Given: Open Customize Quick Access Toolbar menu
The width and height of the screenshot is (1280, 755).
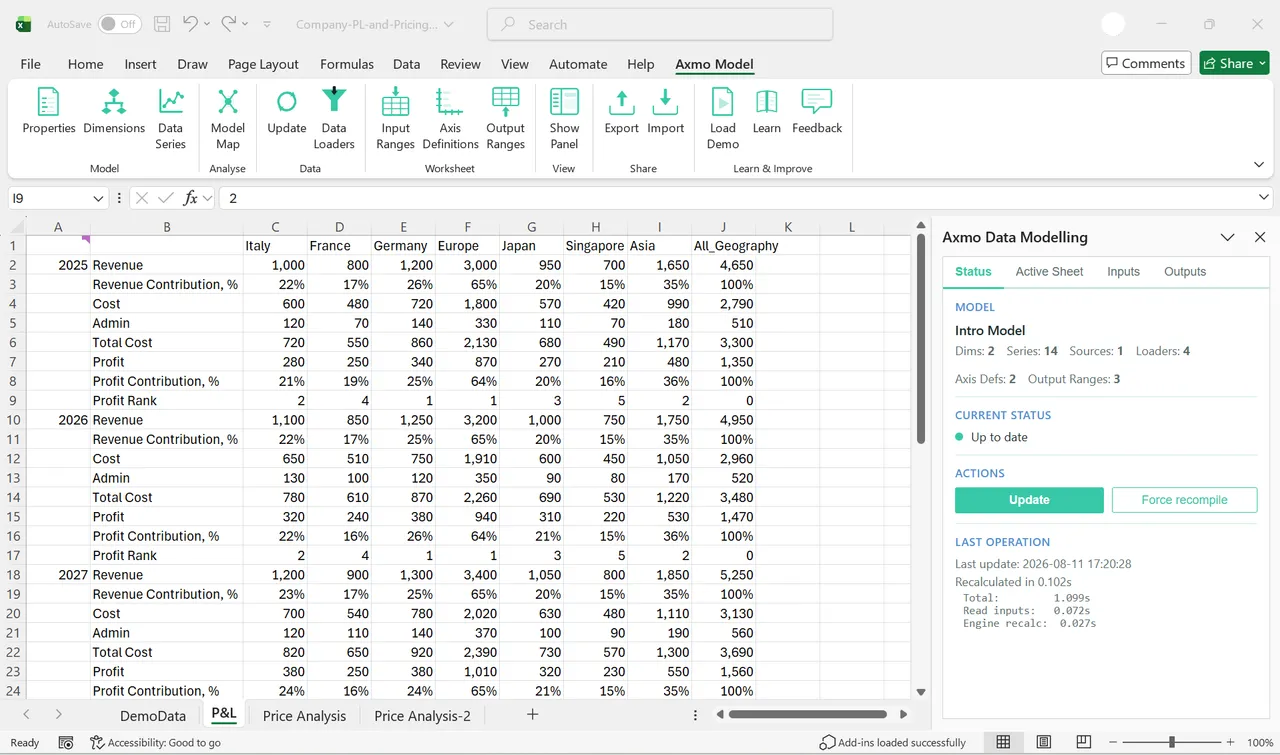Looking at the screenshot, I should tap(267, 24).
